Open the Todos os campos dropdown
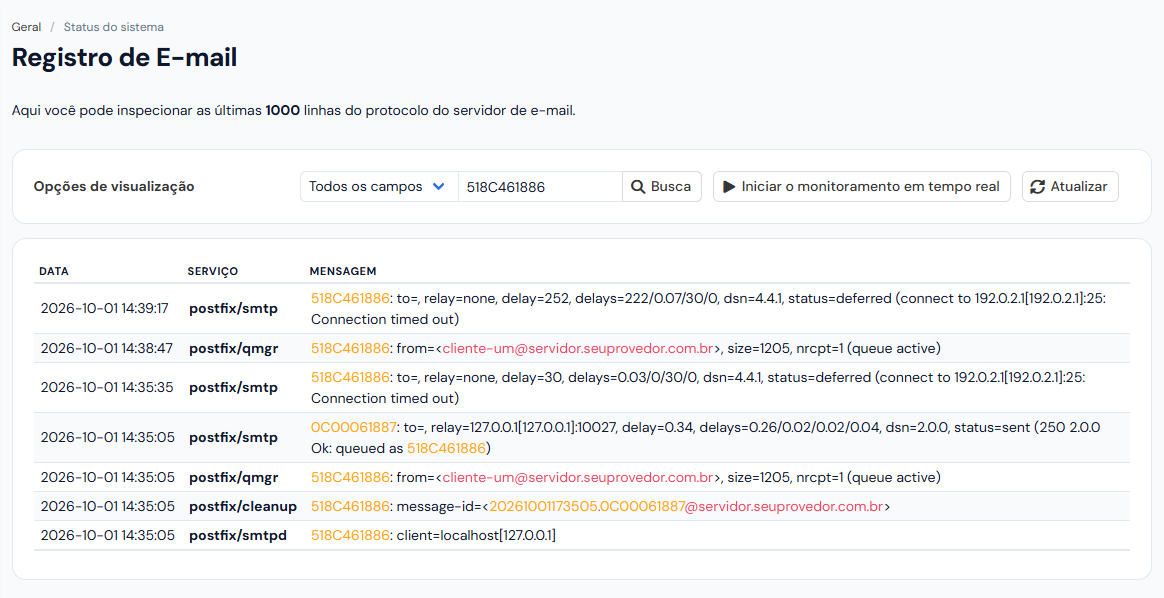 pos(379,187)
